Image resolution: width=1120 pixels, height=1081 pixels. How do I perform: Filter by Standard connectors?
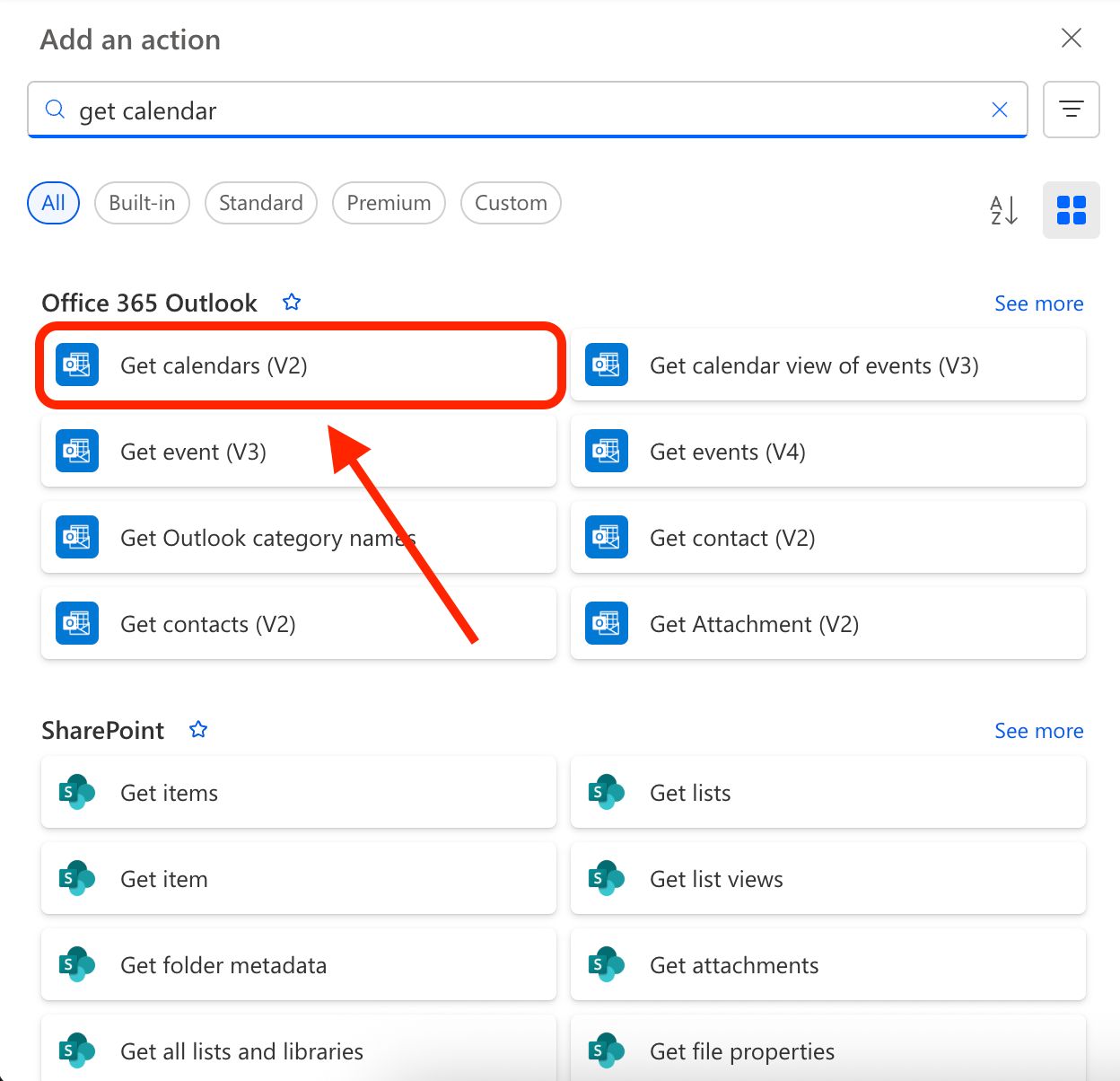click(x=261, y=203)
